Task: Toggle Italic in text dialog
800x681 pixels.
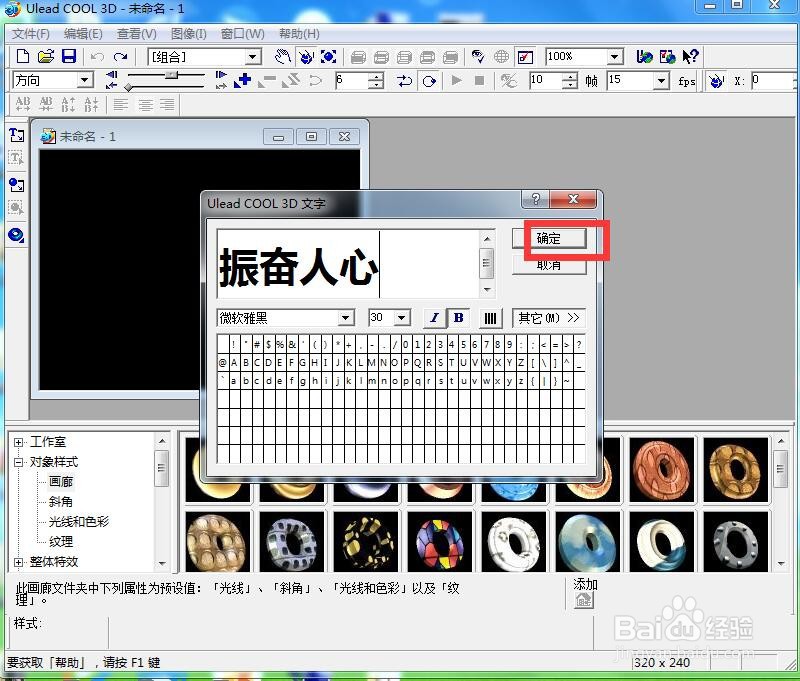Action: (434, 318)
